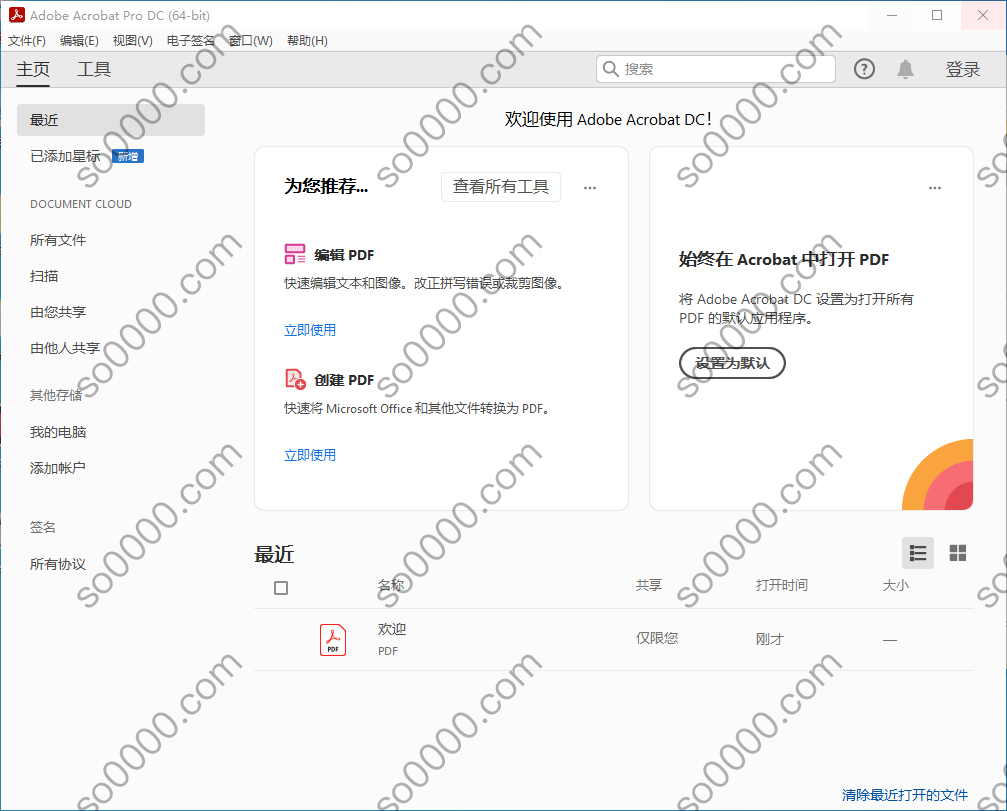The height and width of the screenshot is (811, 1007).
Task: Open 由他人共享 in the sidebar
Action: click(x=65, y=348)
